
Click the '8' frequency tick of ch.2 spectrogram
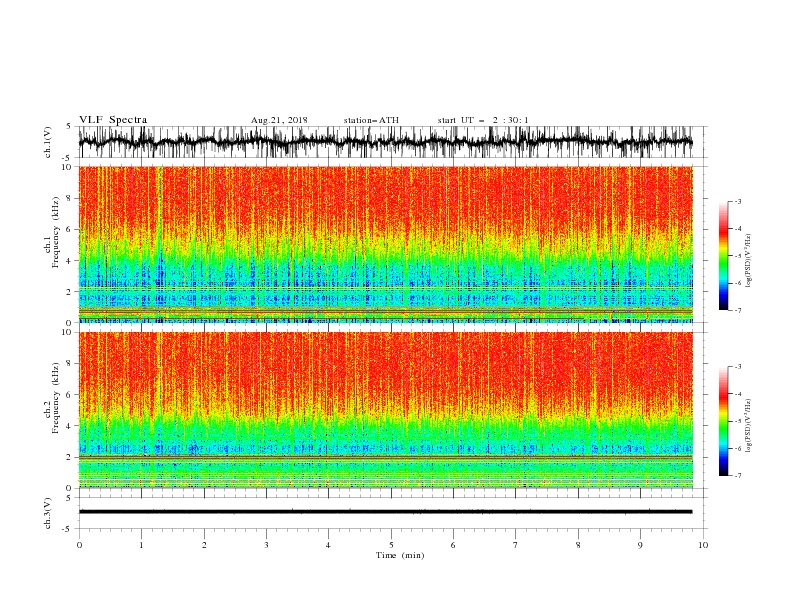68,364
